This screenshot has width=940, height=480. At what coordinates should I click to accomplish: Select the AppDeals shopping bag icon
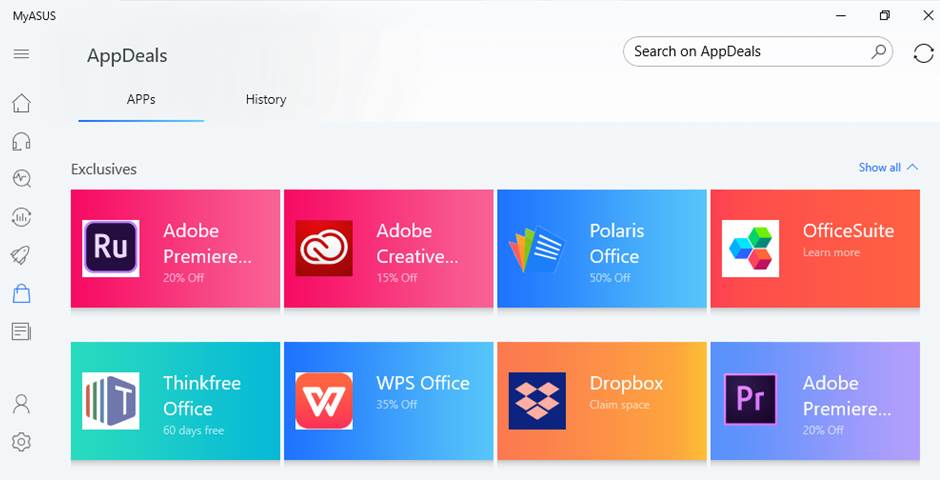click(21, 294)
